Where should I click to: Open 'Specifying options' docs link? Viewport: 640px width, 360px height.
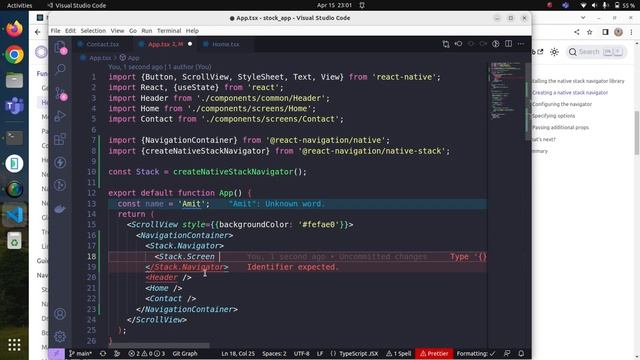coord(553,116)
